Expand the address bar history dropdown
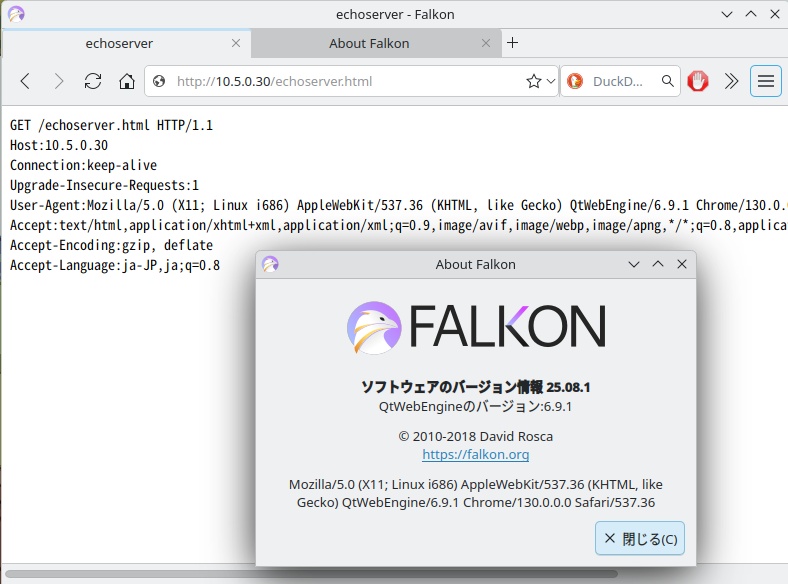This screenshot has height=584, width=788. click(x=551, y=81)
